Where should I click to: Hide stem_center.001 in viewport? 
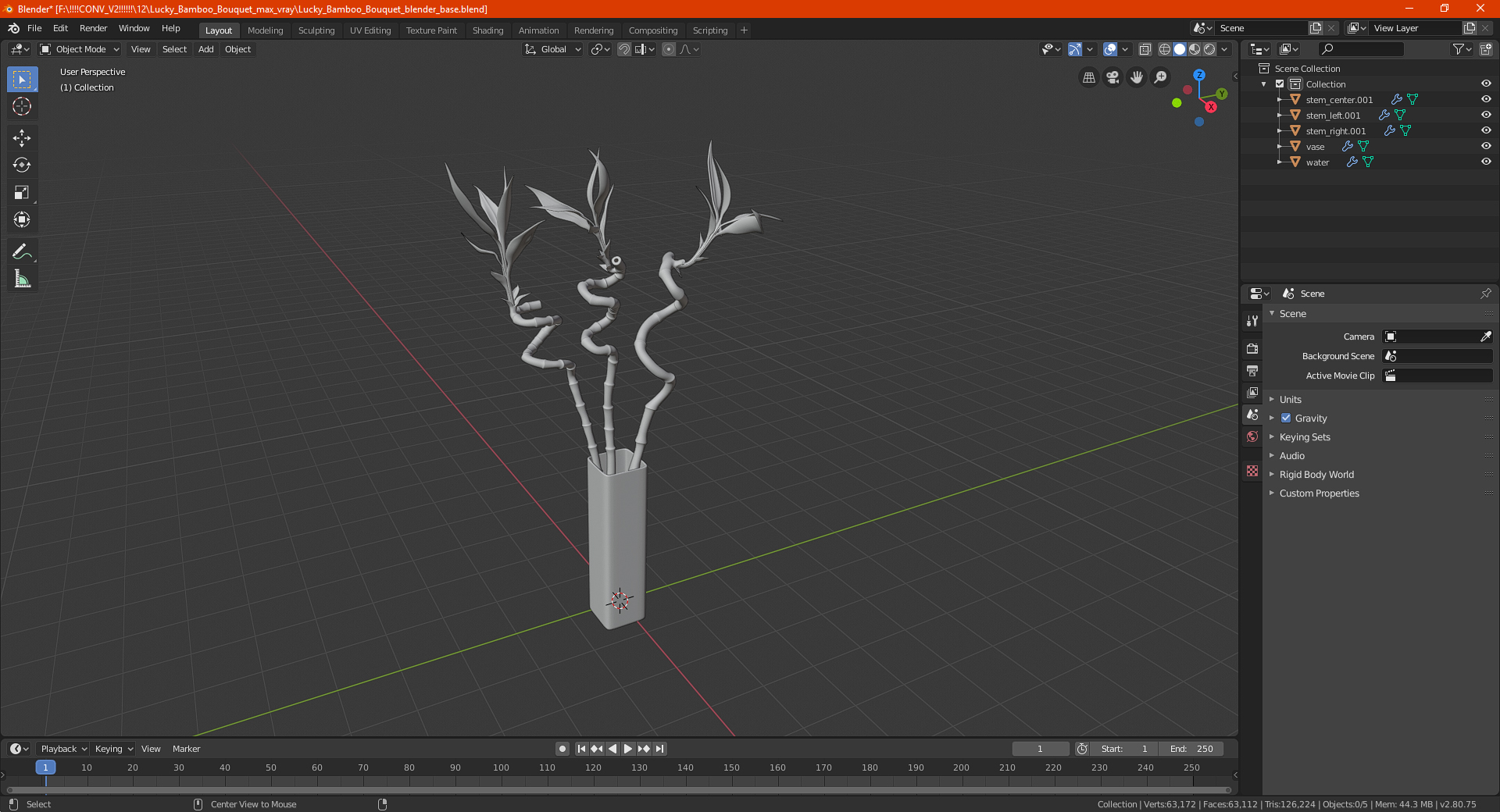click(1486, 100)
